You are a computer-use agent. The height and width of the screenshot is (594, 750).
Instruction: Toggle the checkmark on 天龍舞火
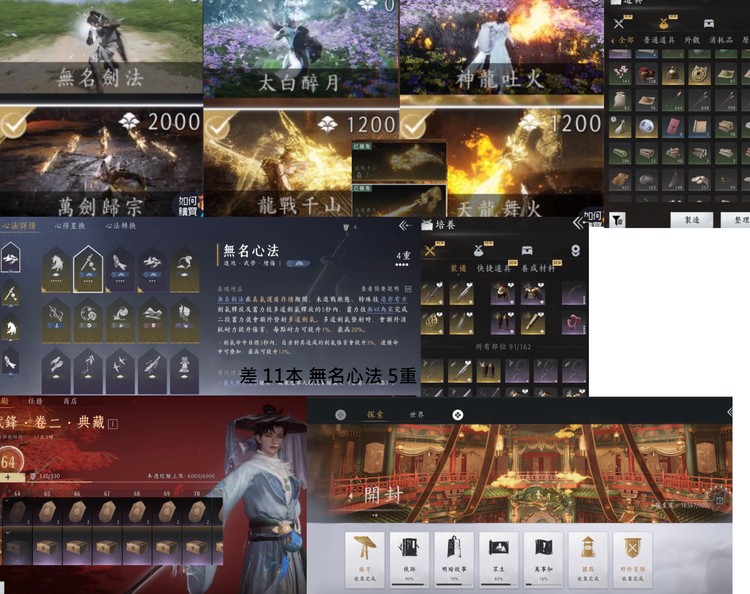click(x=415, y=124)
